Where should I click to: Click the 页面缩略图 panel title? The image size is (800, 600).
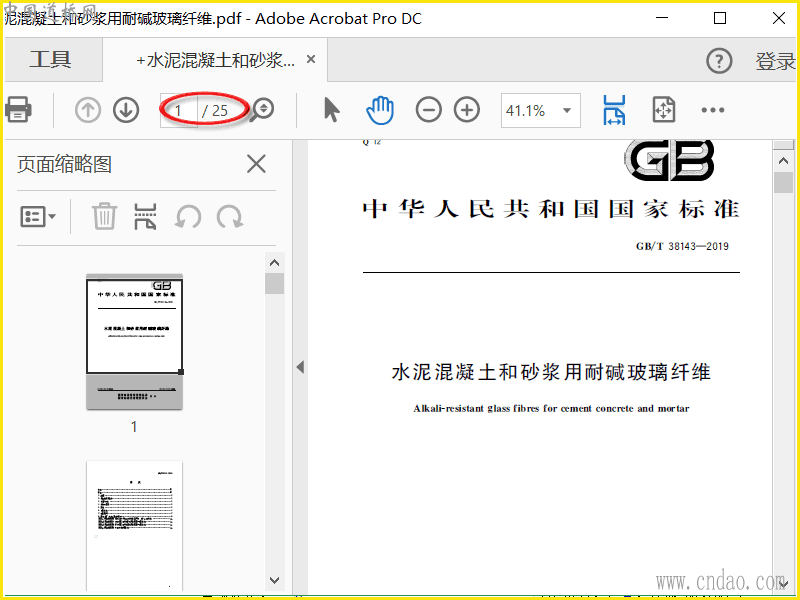tap(64, 164)
